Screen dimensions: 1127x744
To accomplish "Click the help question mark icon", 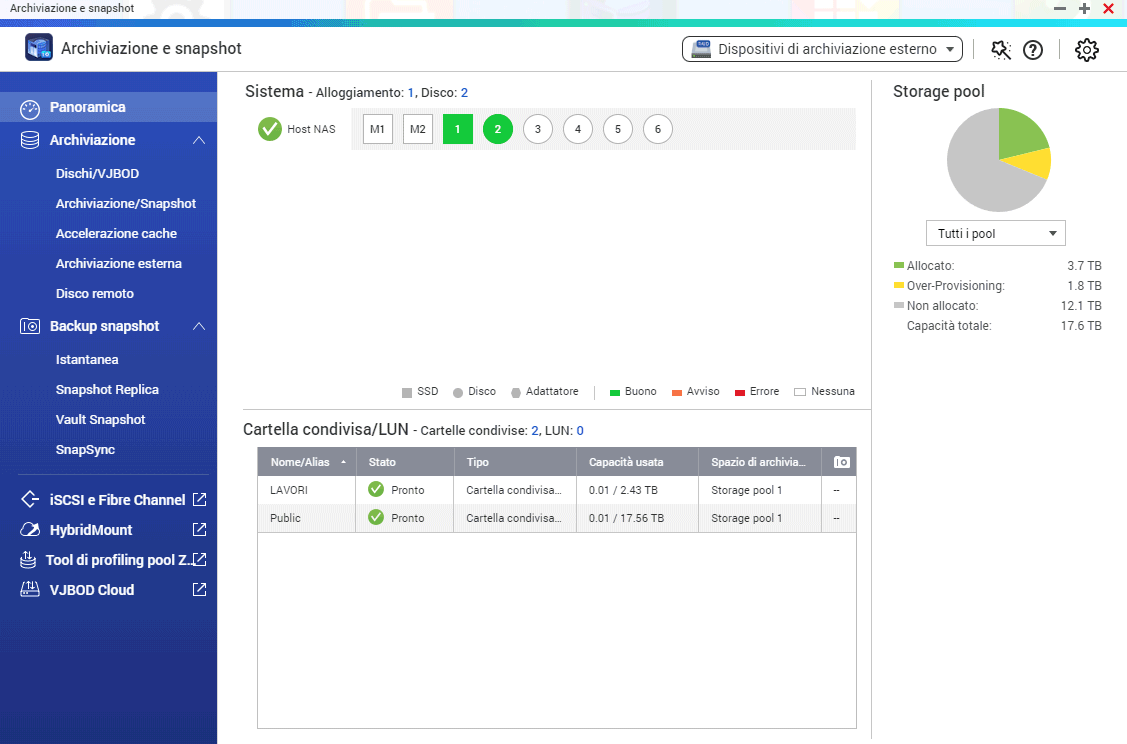I will (x=1033, y=50).
